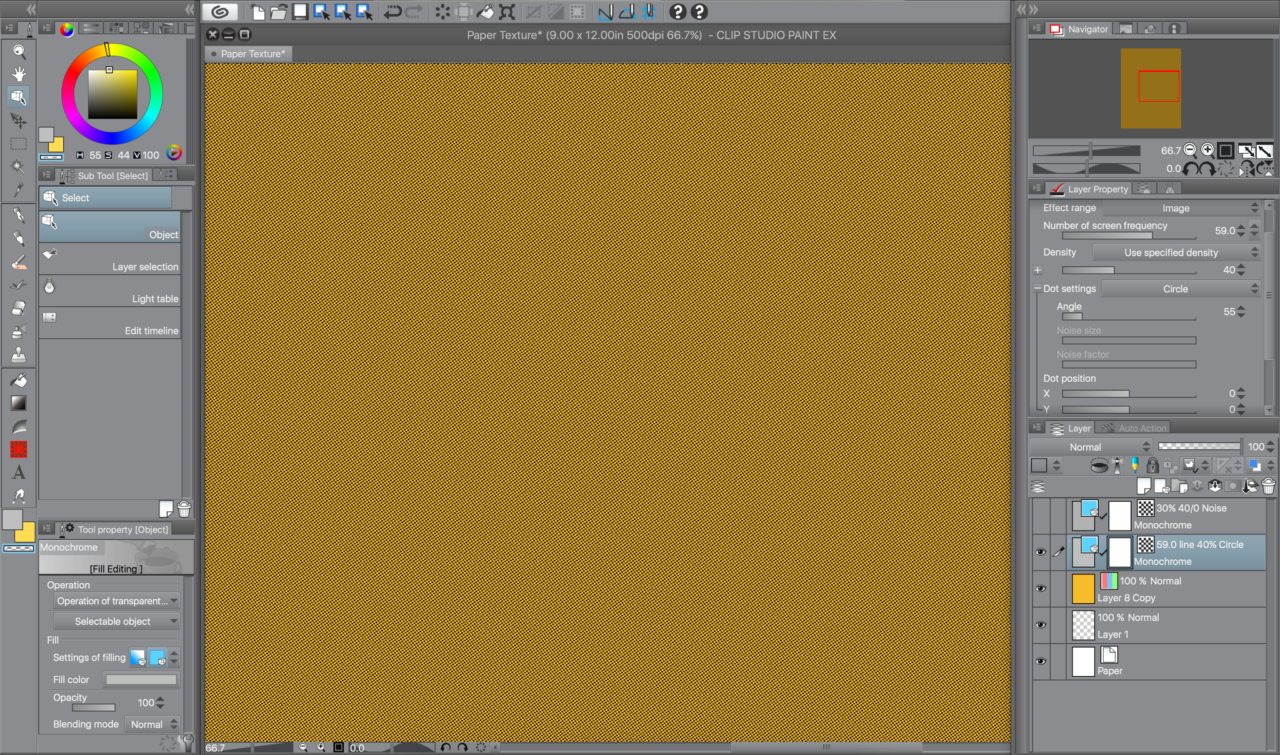The height and width of the screenshot is (755, 1280).
Task: Toggle visibility of Layer 8 Copy
Action: (1041, 588)
